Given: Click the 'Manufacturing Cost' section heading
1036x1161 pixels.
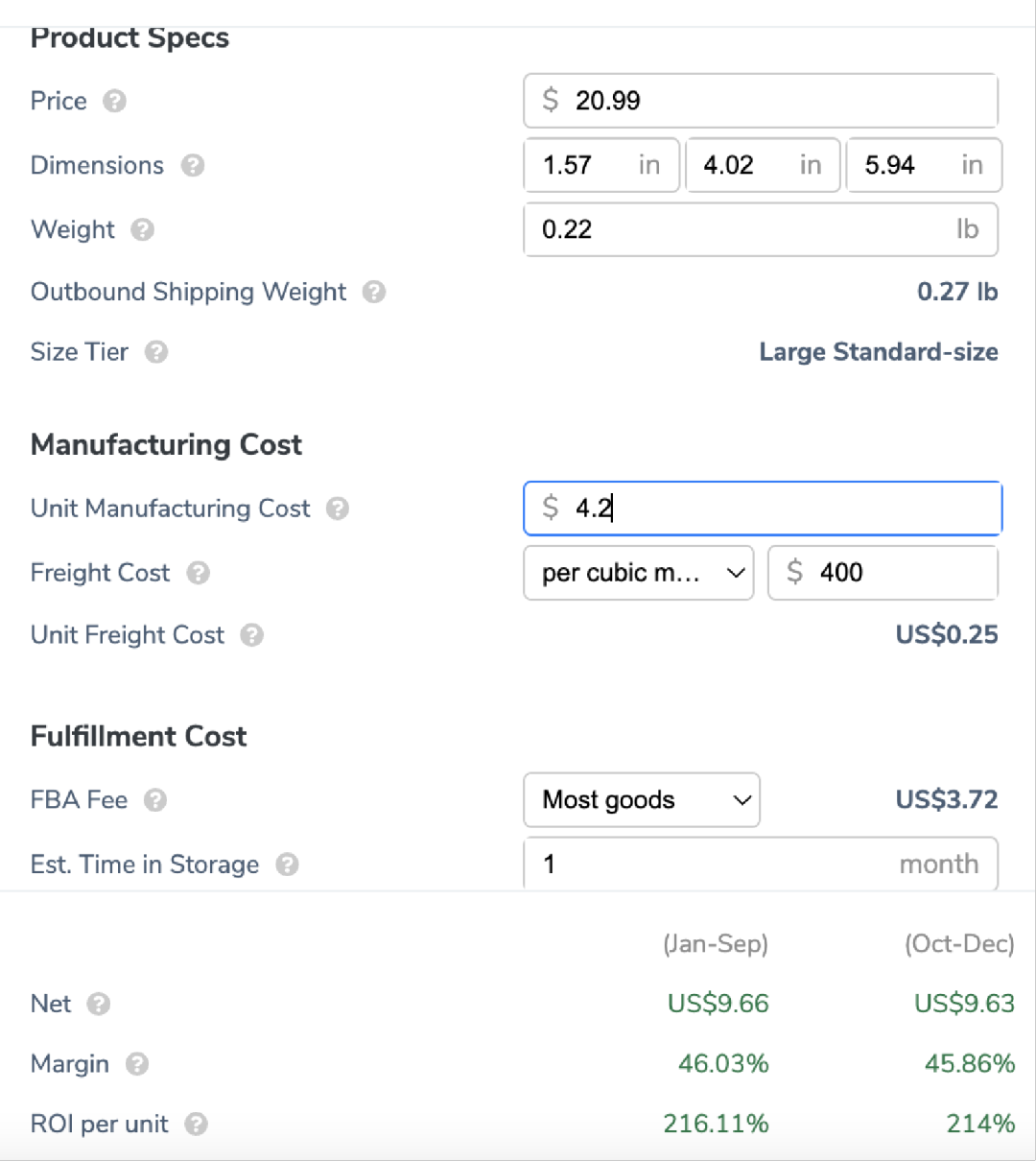Looking at the screenshot, I should (166, 445).
